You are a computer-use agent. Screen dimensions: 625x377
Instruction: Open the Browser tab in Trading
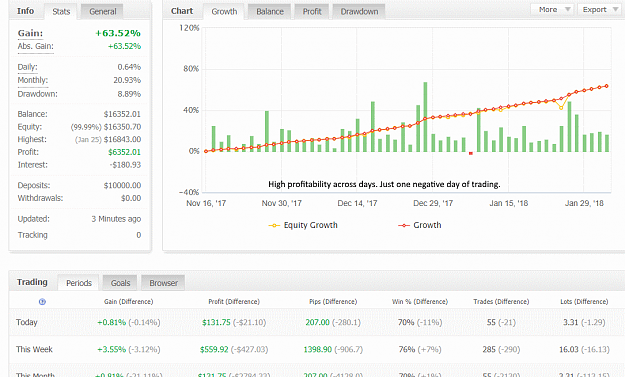(x=163, y=283)
